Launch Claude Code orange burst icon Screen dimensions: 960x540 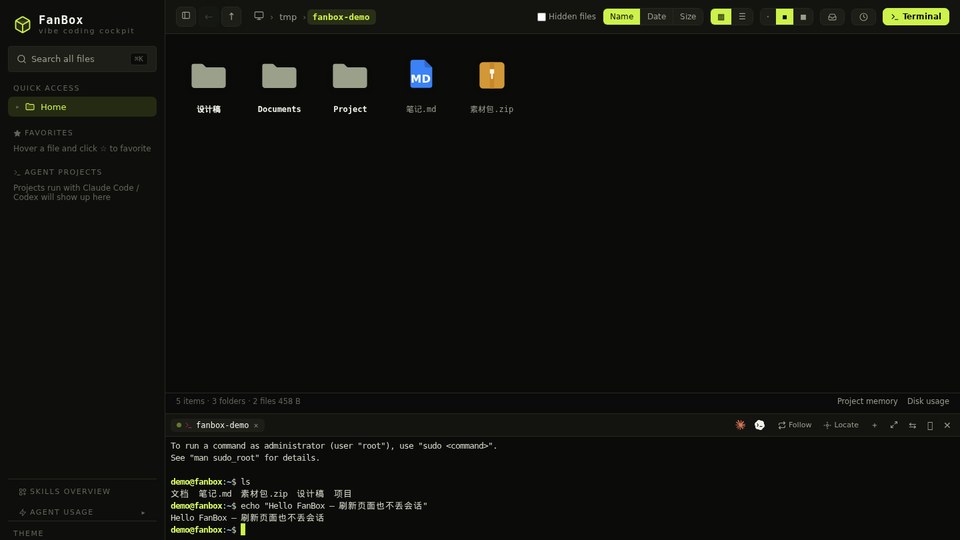pyautogui.click(x=740, y=425)
